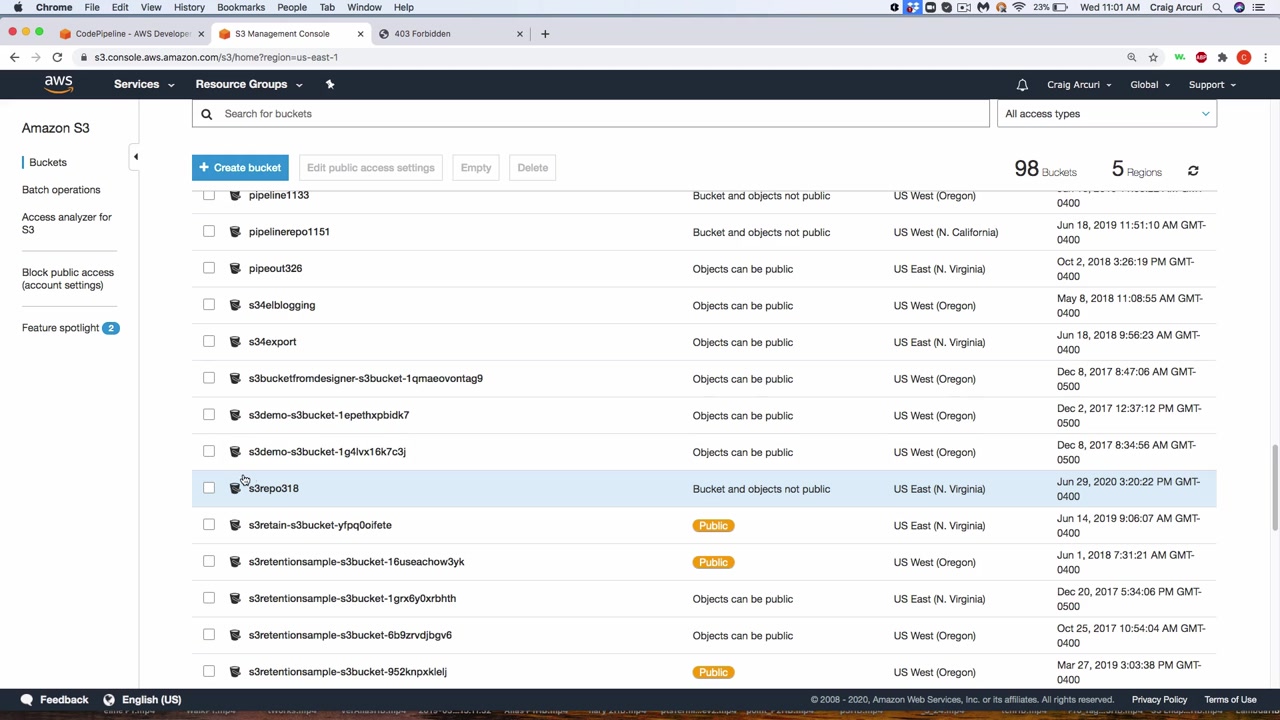Click the Create bucket button

[240, 168]
